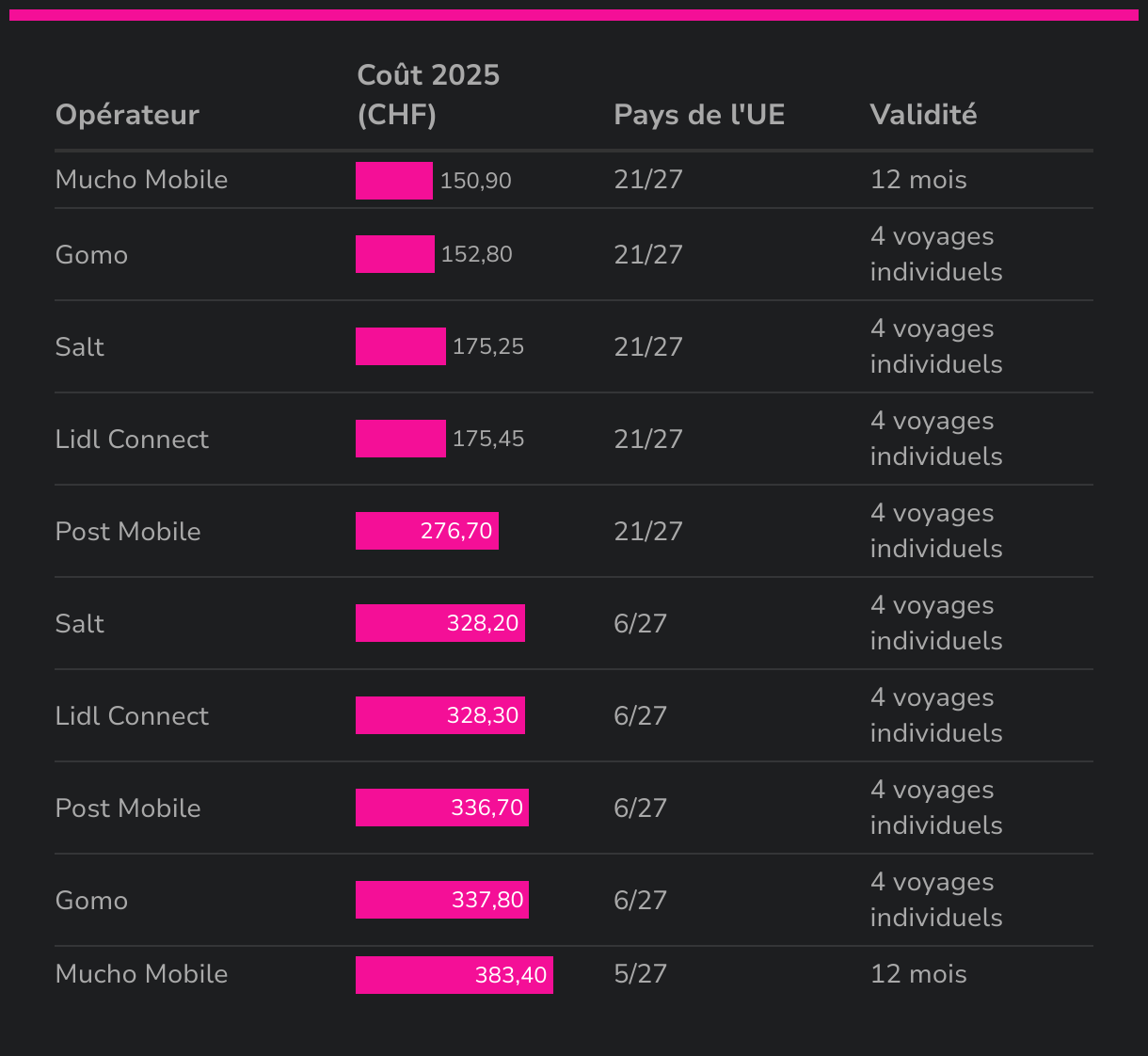Click the 337,80 cost bar
Viewport: 1148px width, 1056px height.
tap(441, 900)
